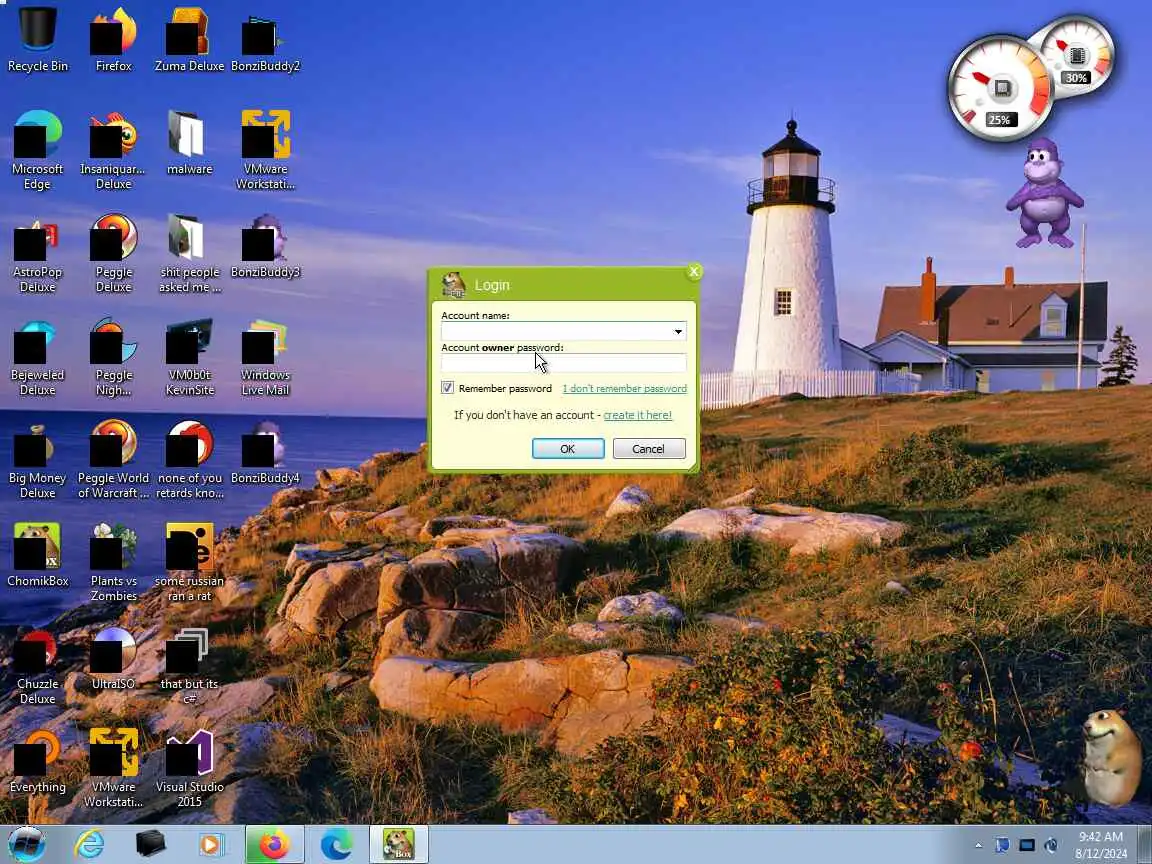
Task: Confirm login with the OK button
Action: (x=568, y=449)
